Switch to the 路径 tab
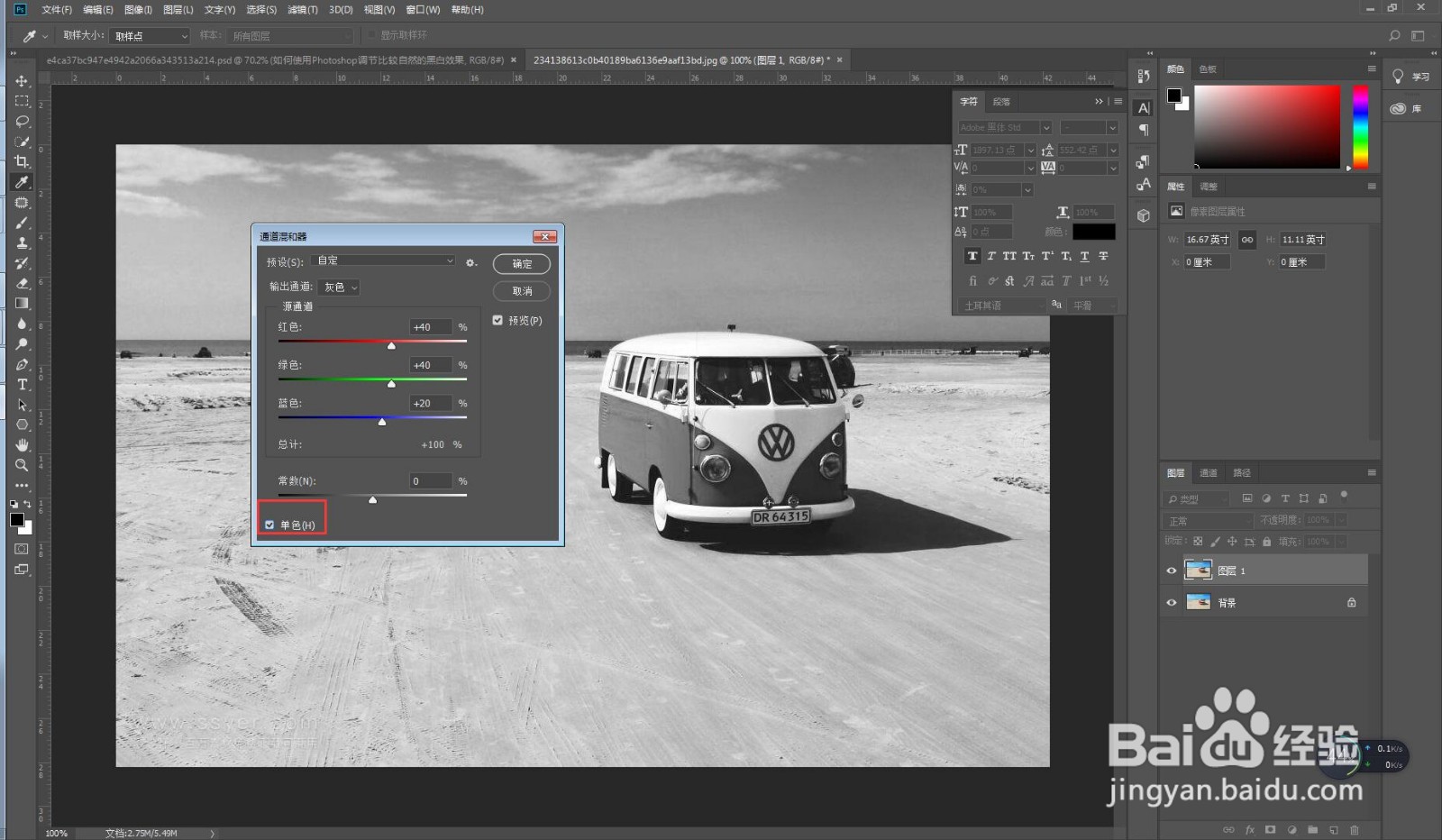 [1242, 473]
